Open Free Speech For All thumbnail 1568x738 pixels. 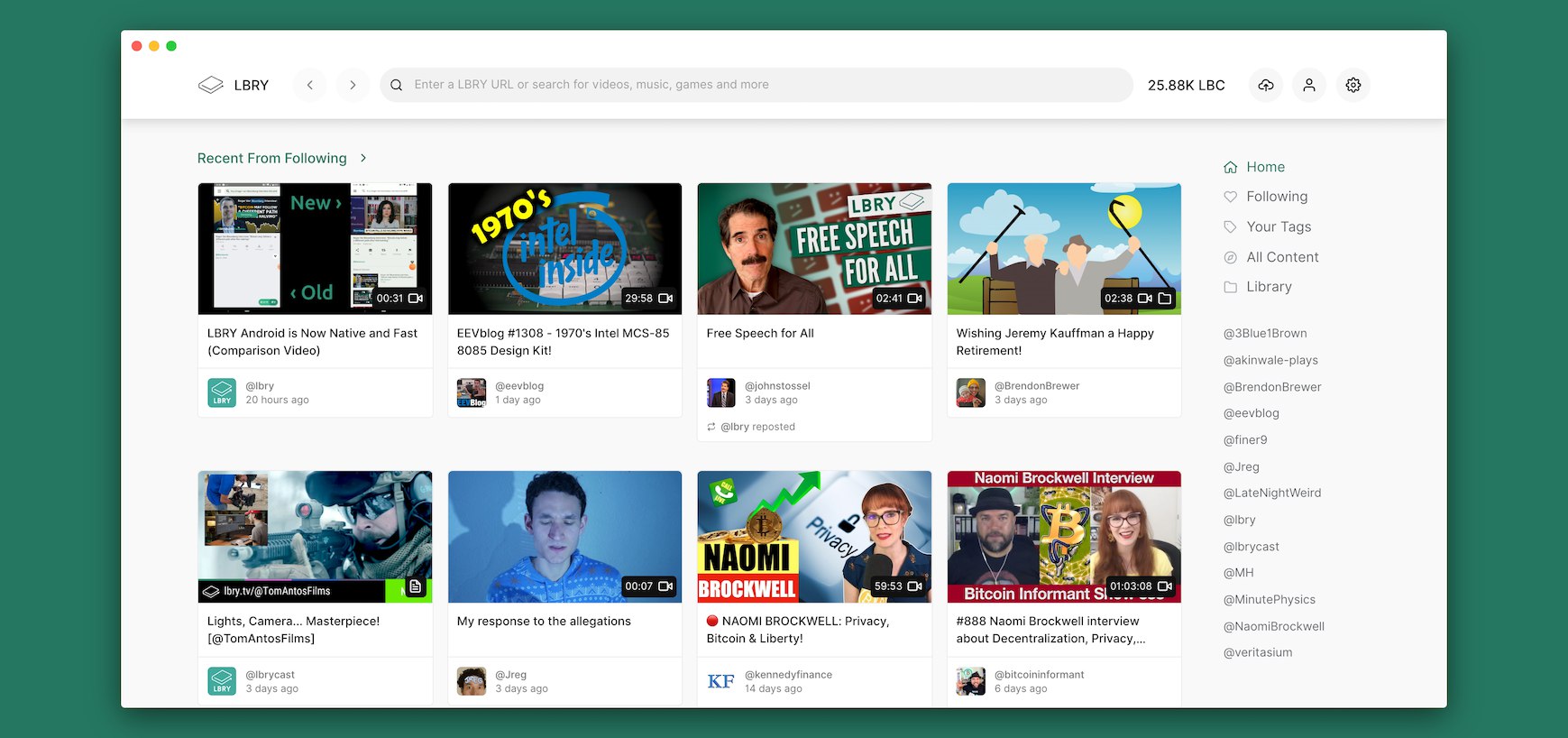814,249
